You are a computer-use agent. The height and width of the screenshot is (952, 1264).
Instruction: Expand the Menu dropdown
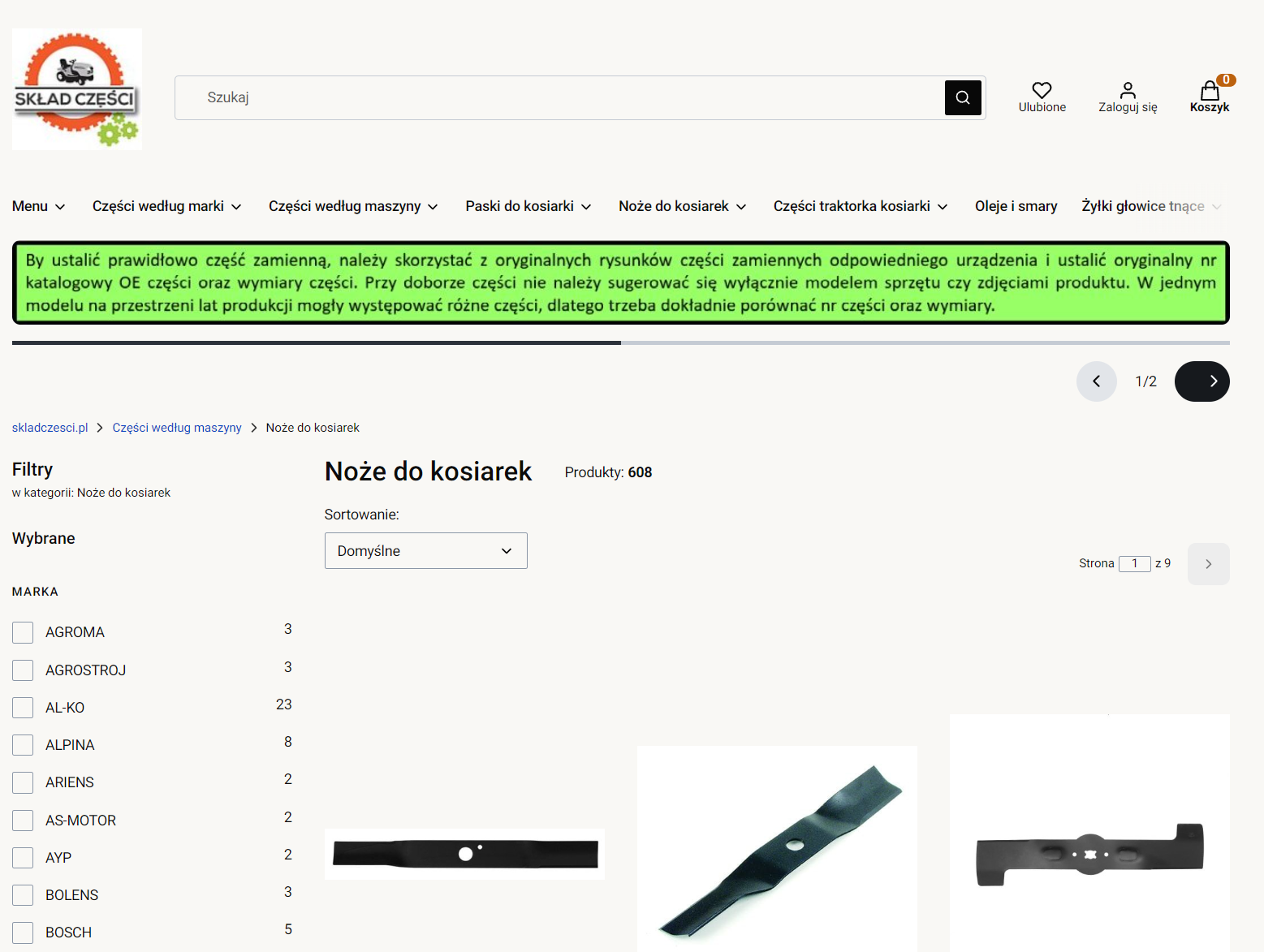38,206
